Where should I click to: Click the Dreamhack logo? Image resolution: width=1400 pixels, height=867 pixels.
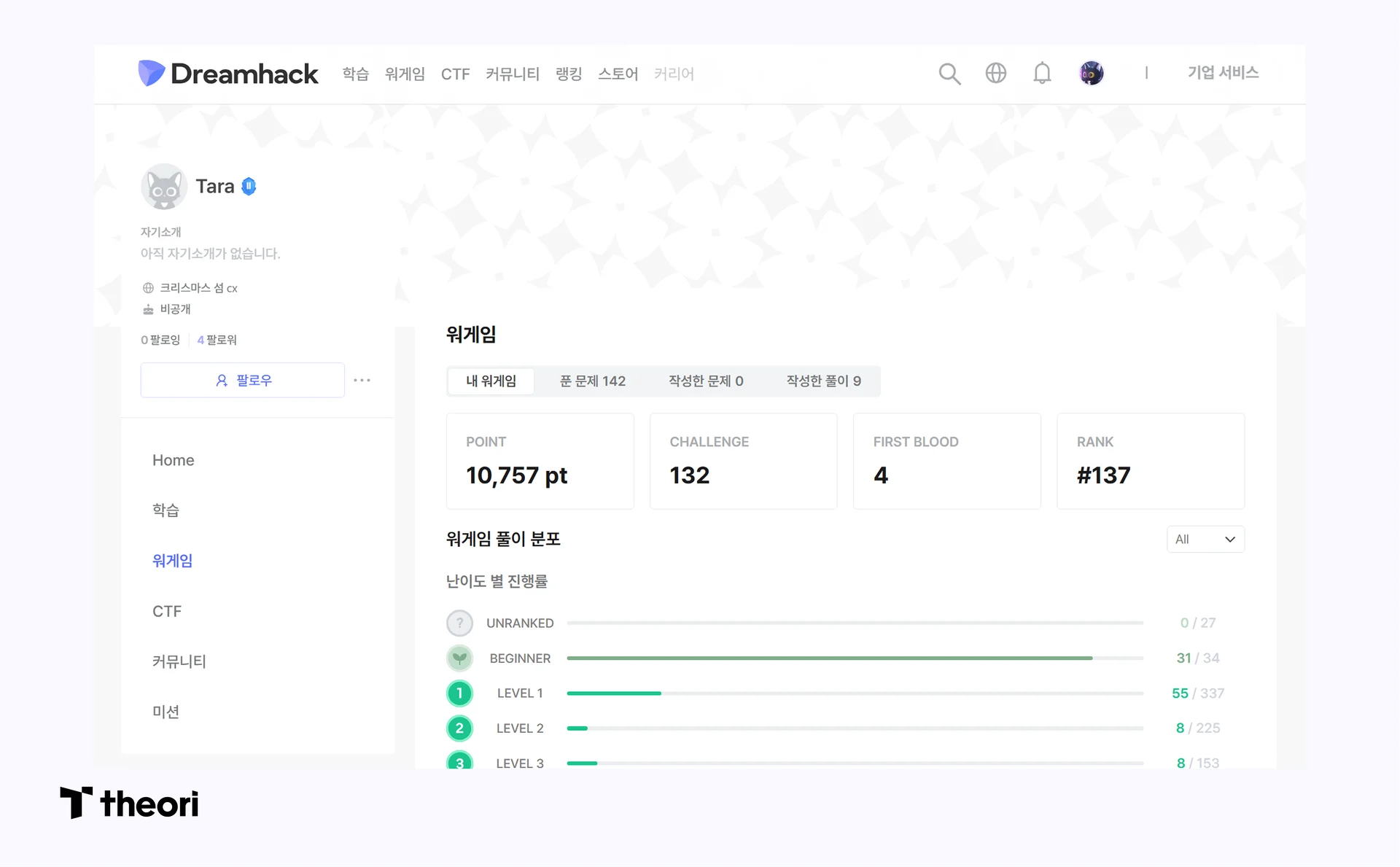pos(227,74)
